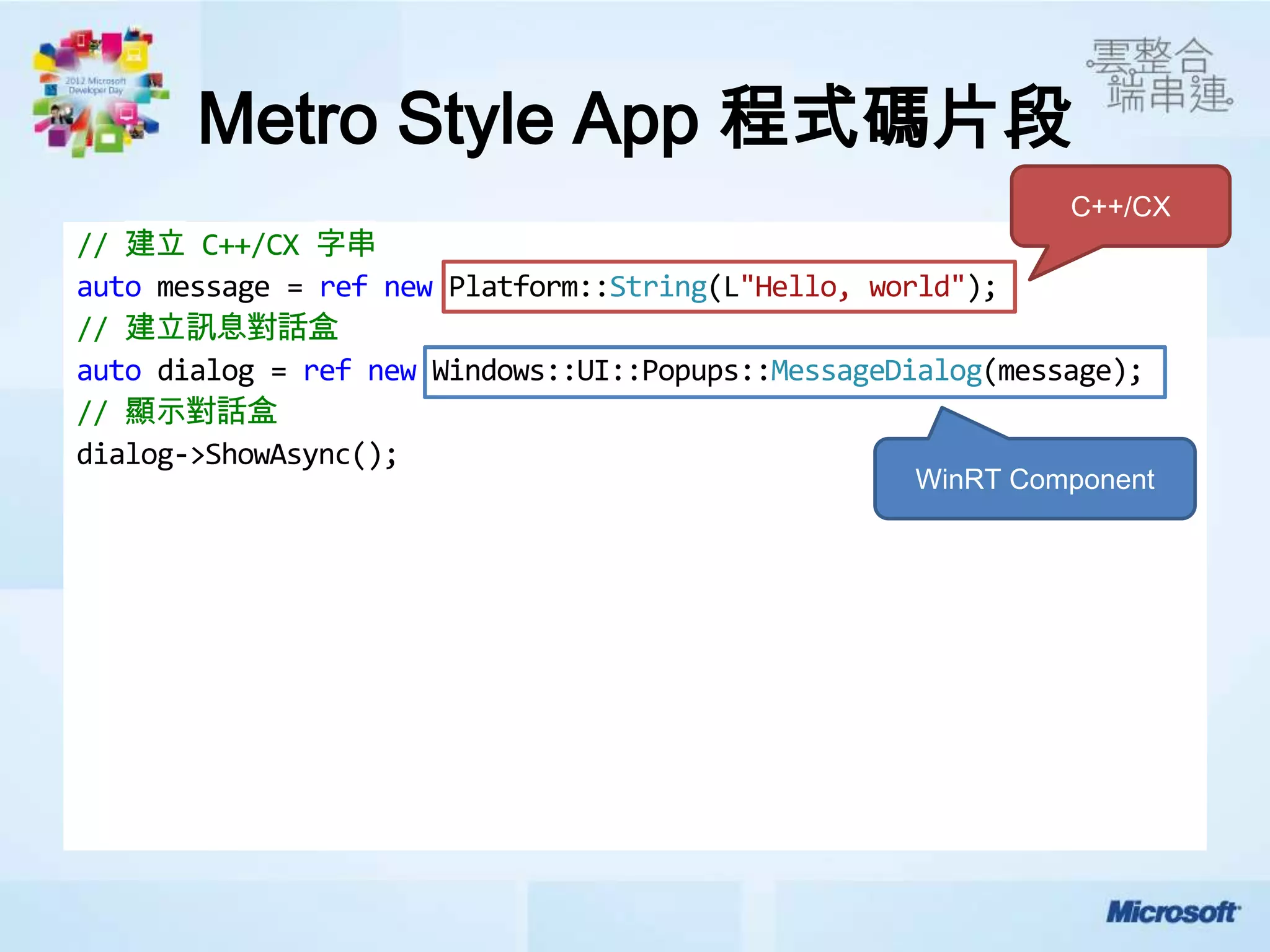
Task: Click the dialog variable name after auto
Action: click(205, 371)
